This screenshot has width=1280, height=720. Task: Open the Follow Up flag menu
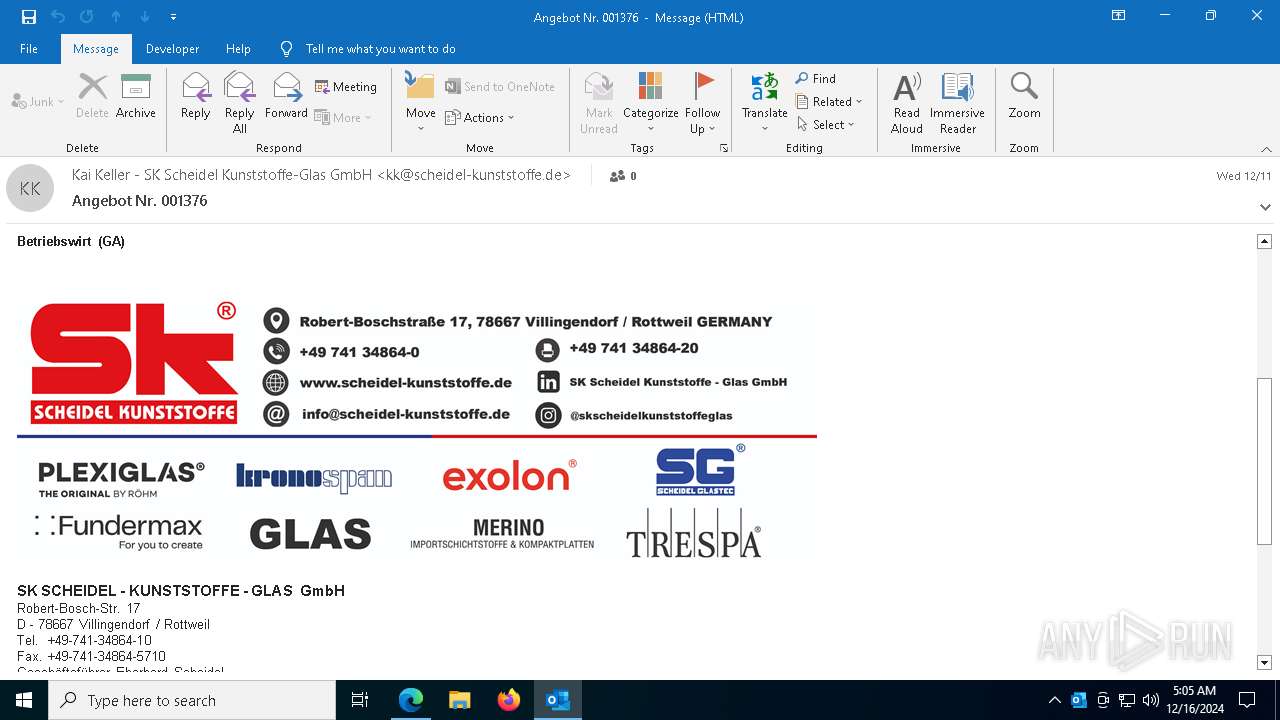703,103
